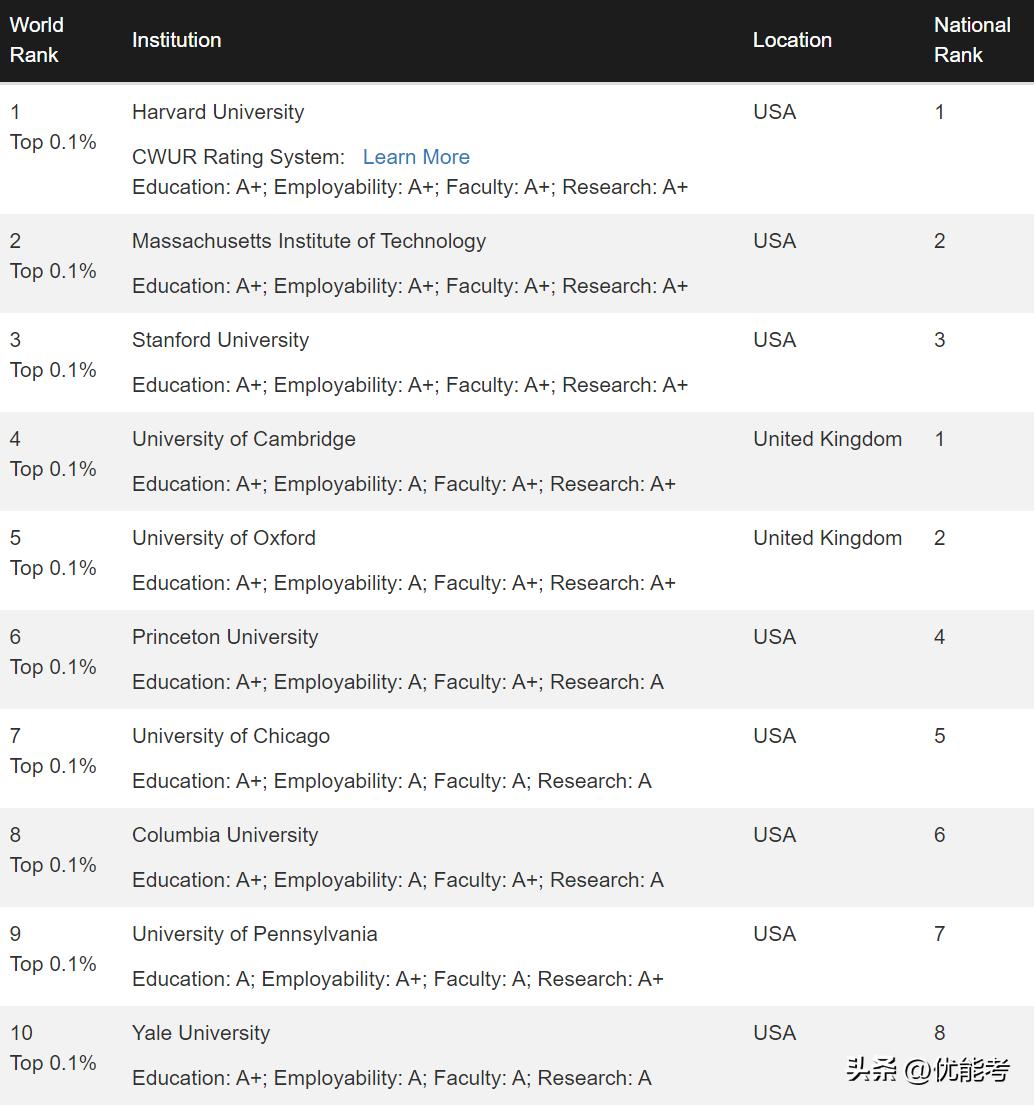
Task: Open Massachusetts Institute of Technology entry
Action: (309, 241)
